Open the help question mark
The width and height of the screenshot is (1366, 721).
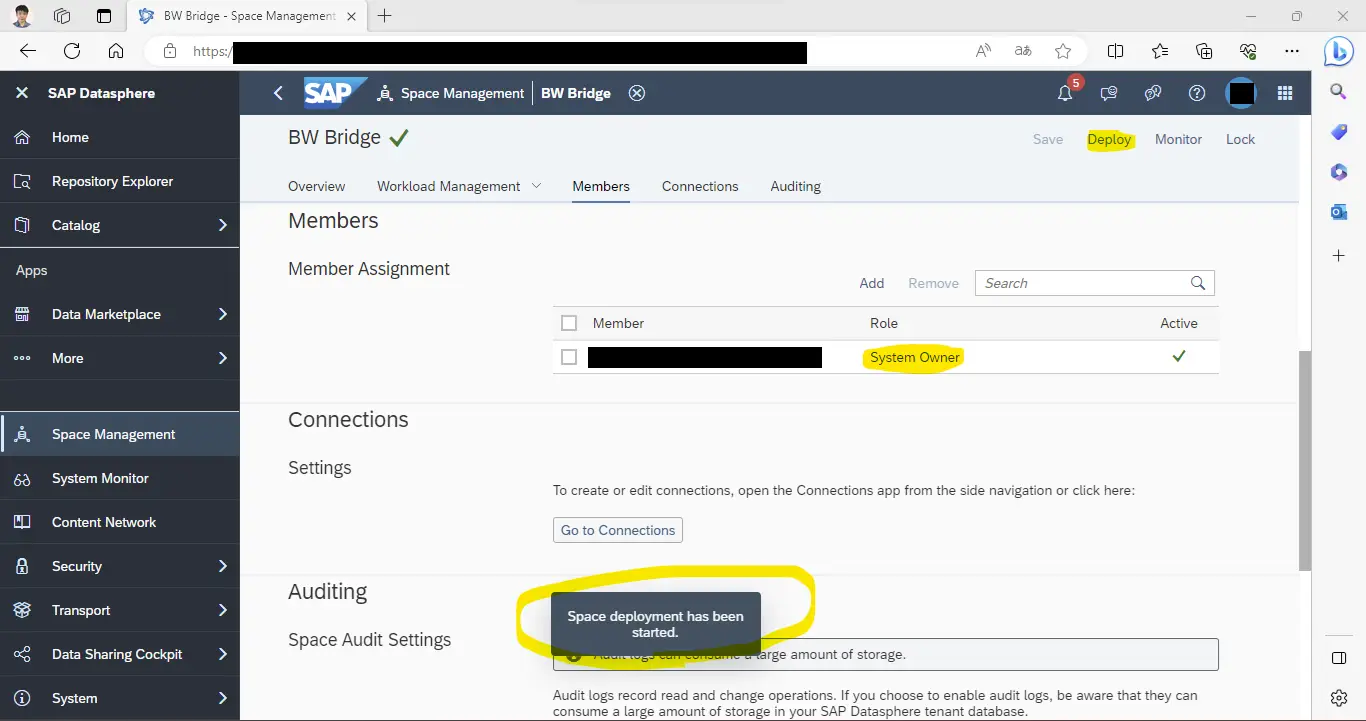pos(1197,93)
